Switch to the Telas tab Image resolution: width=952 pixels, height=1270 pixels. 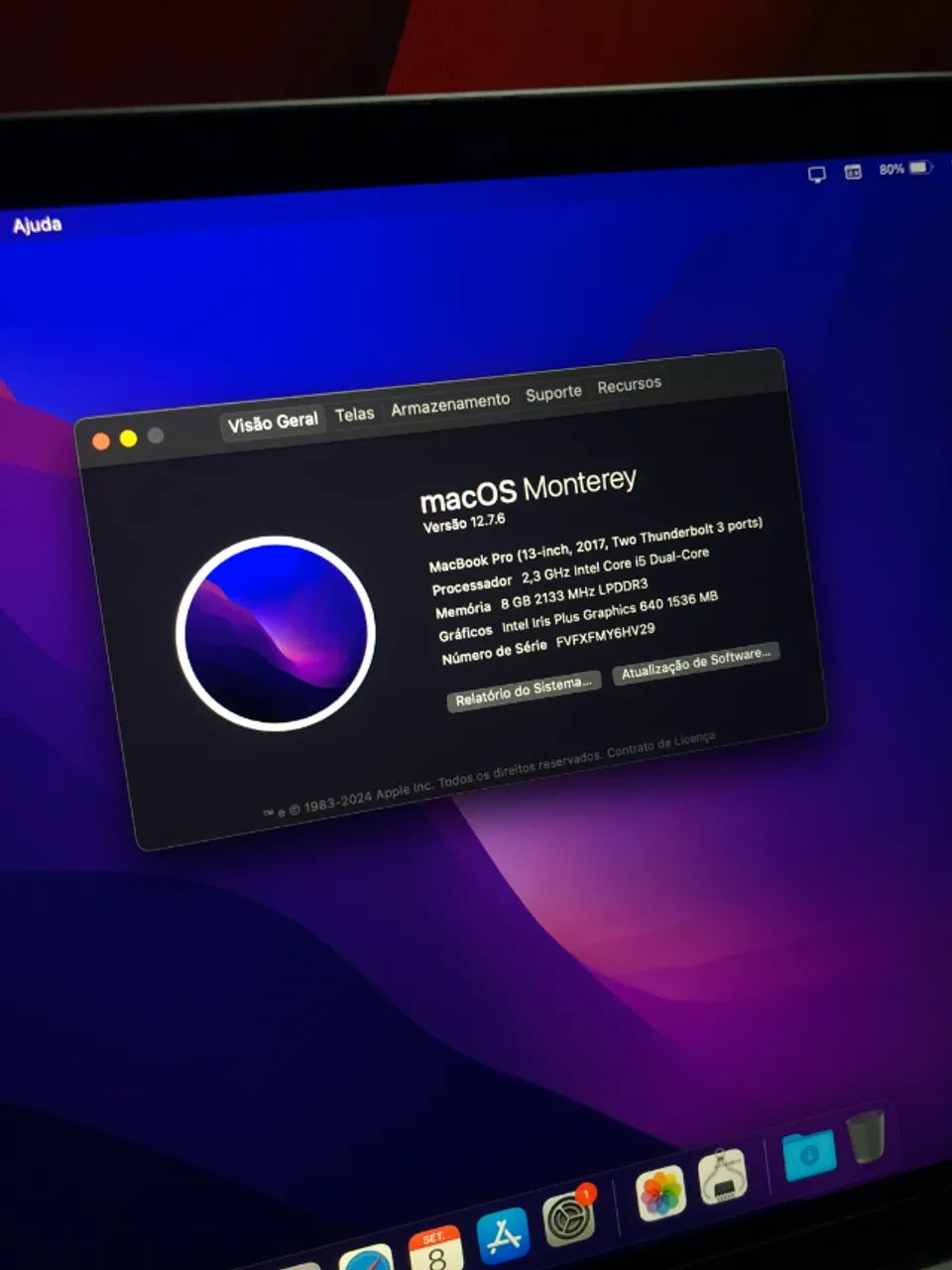coord(354,414)
